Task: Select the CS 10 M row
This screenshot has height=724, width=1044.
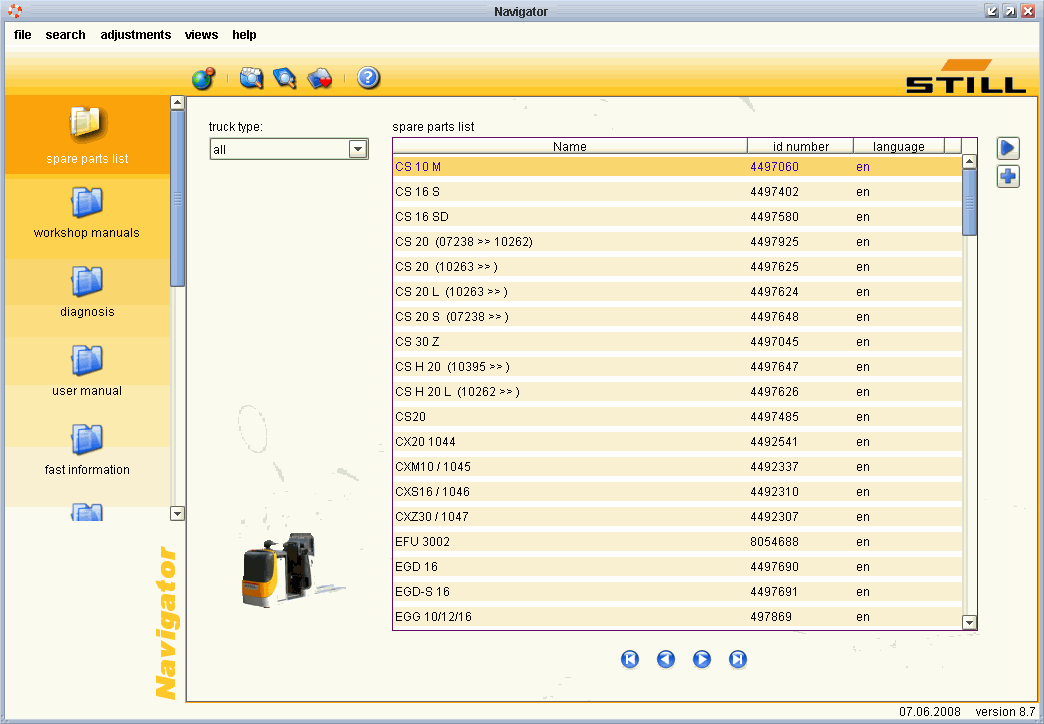Action: click(x=677, y=167)
